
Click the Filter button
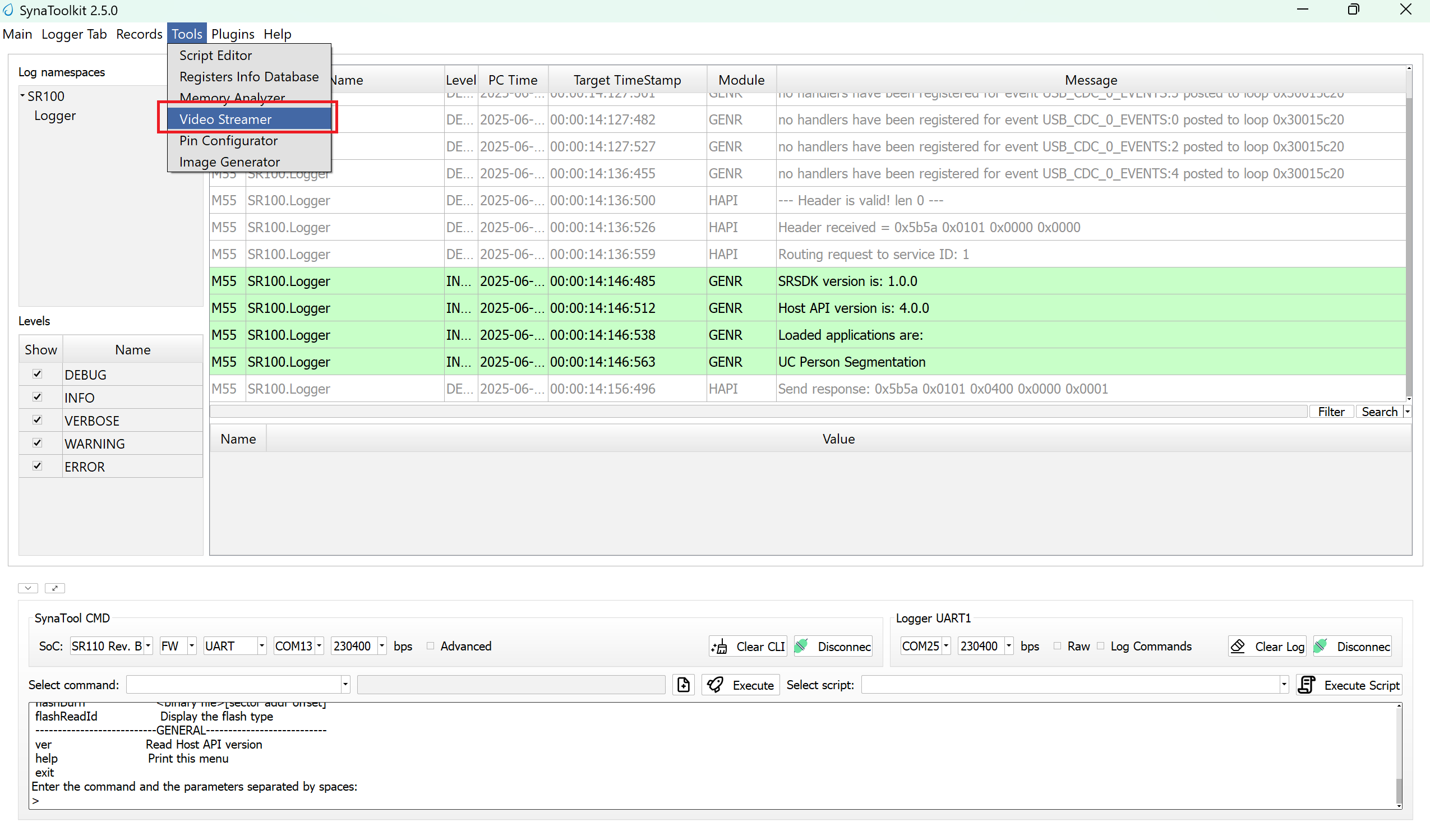click(1331, 412)
